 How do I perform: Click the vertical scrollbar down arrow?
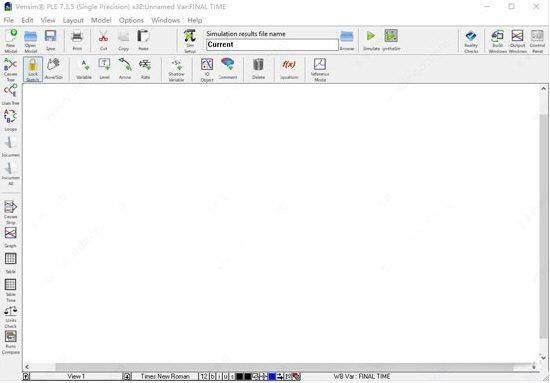pos(543,357)
